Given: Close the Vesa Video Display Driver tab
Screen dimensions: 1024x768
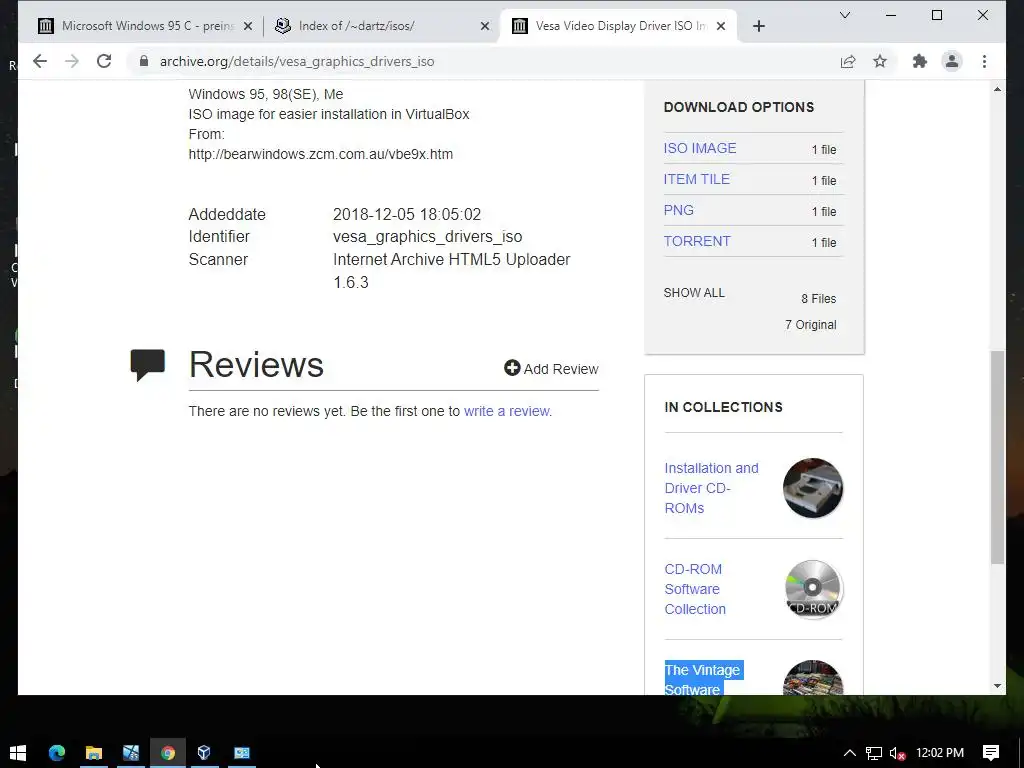Looking at the screenshot, I should click(721, 26).
